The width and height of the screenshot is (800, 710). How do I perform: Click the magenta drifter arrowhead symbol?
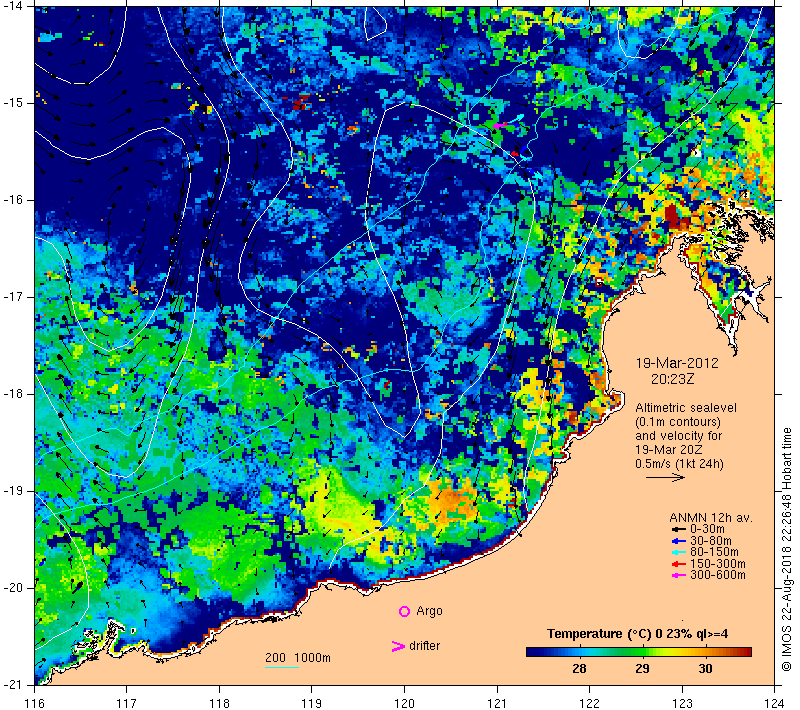(398, 646)
